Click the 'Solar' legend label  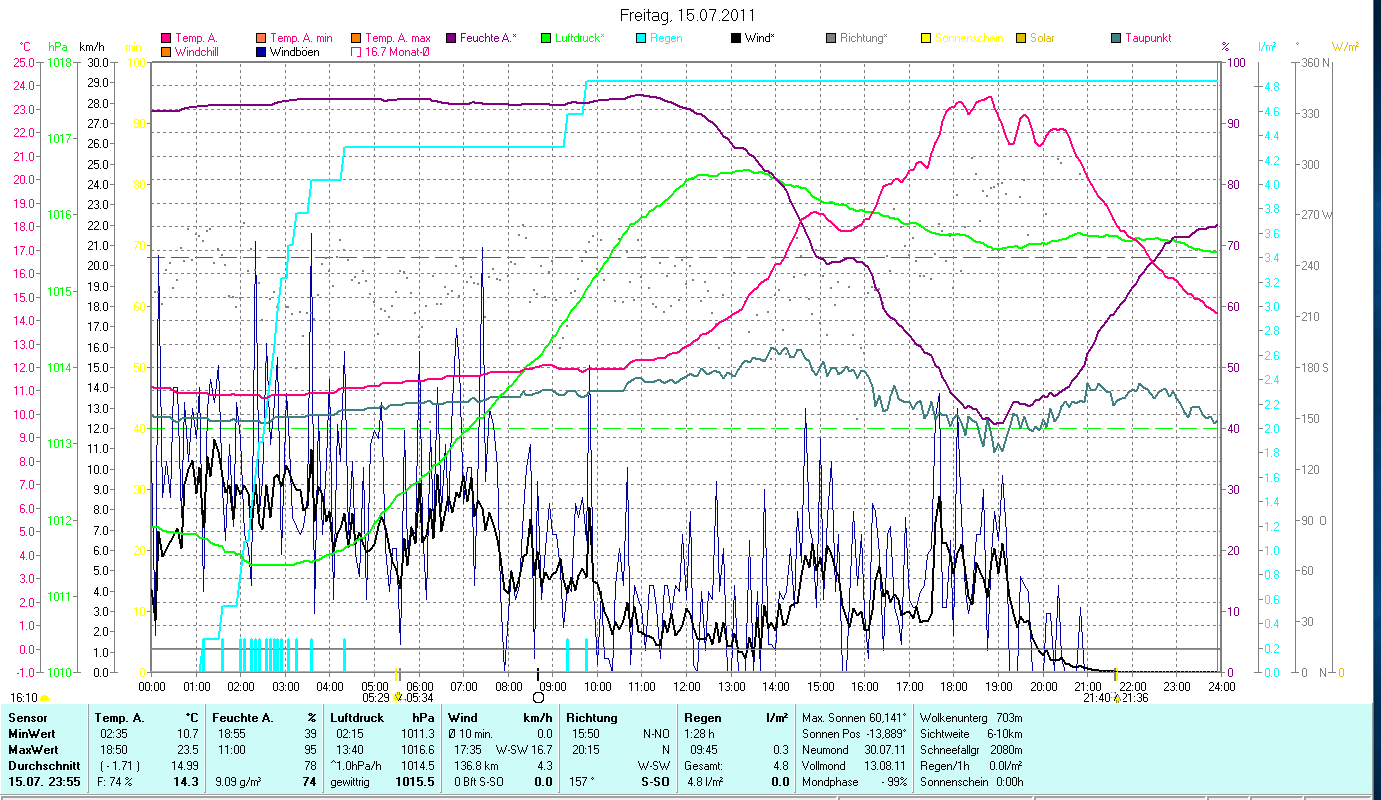(1042, 38)
